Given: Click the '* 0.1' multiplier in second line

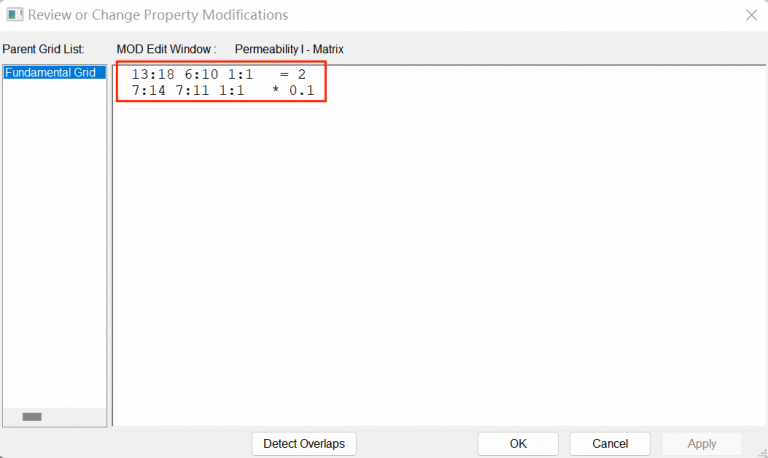Looking at the screenshot, I should pos(292,91).
